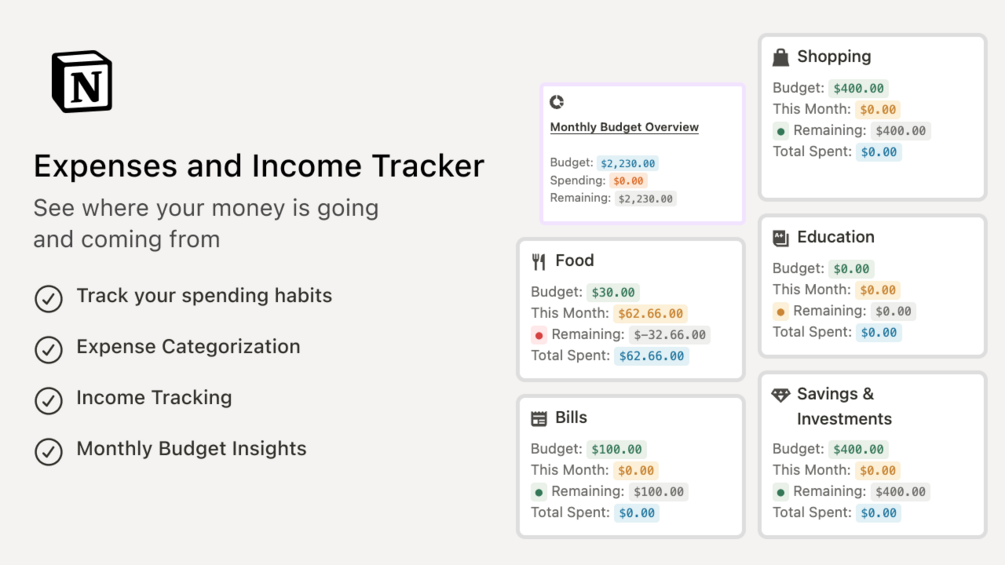The image size is (1005, 565).
Task: Click the orange status dot in the Education card
Action: coord(781,311)
